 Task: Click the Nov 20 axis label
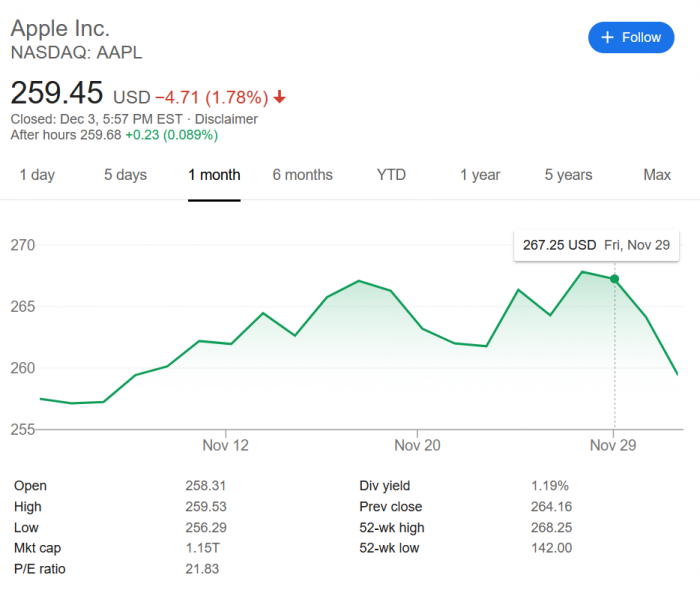(417, 445)
